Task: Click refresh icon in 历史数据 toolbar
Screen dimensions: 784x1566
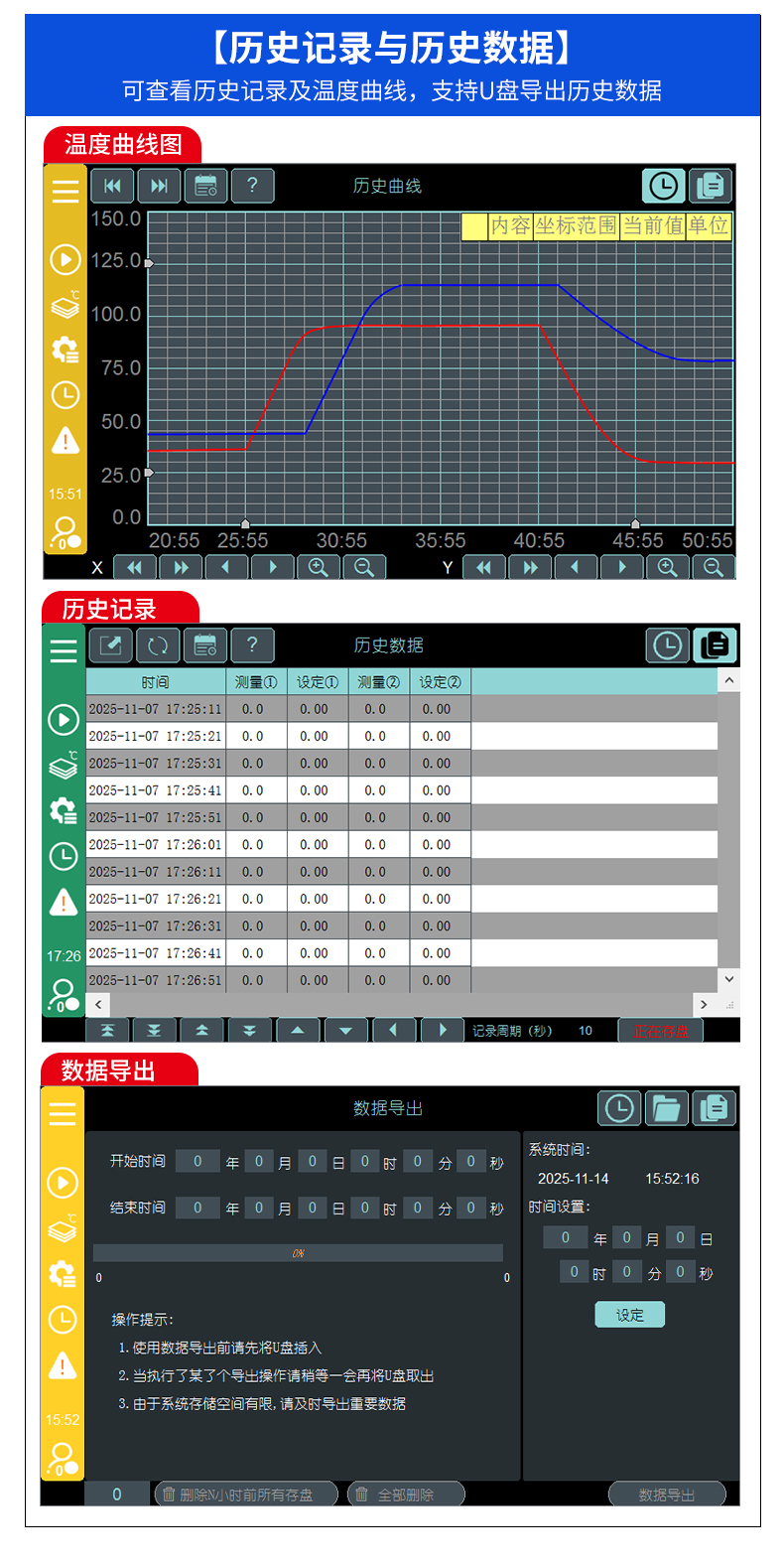Action: (x=158, y=645)
